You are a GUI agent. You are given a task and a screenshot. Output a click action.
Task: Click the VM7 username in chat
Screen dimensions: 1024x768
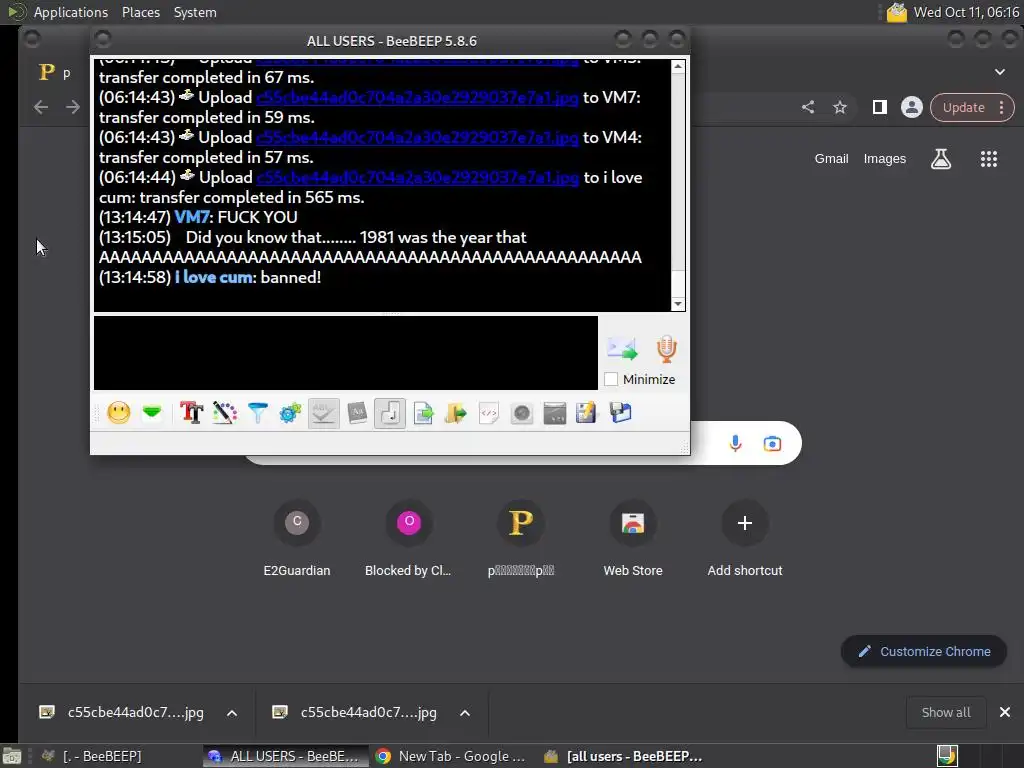click(x=191, y=217)
